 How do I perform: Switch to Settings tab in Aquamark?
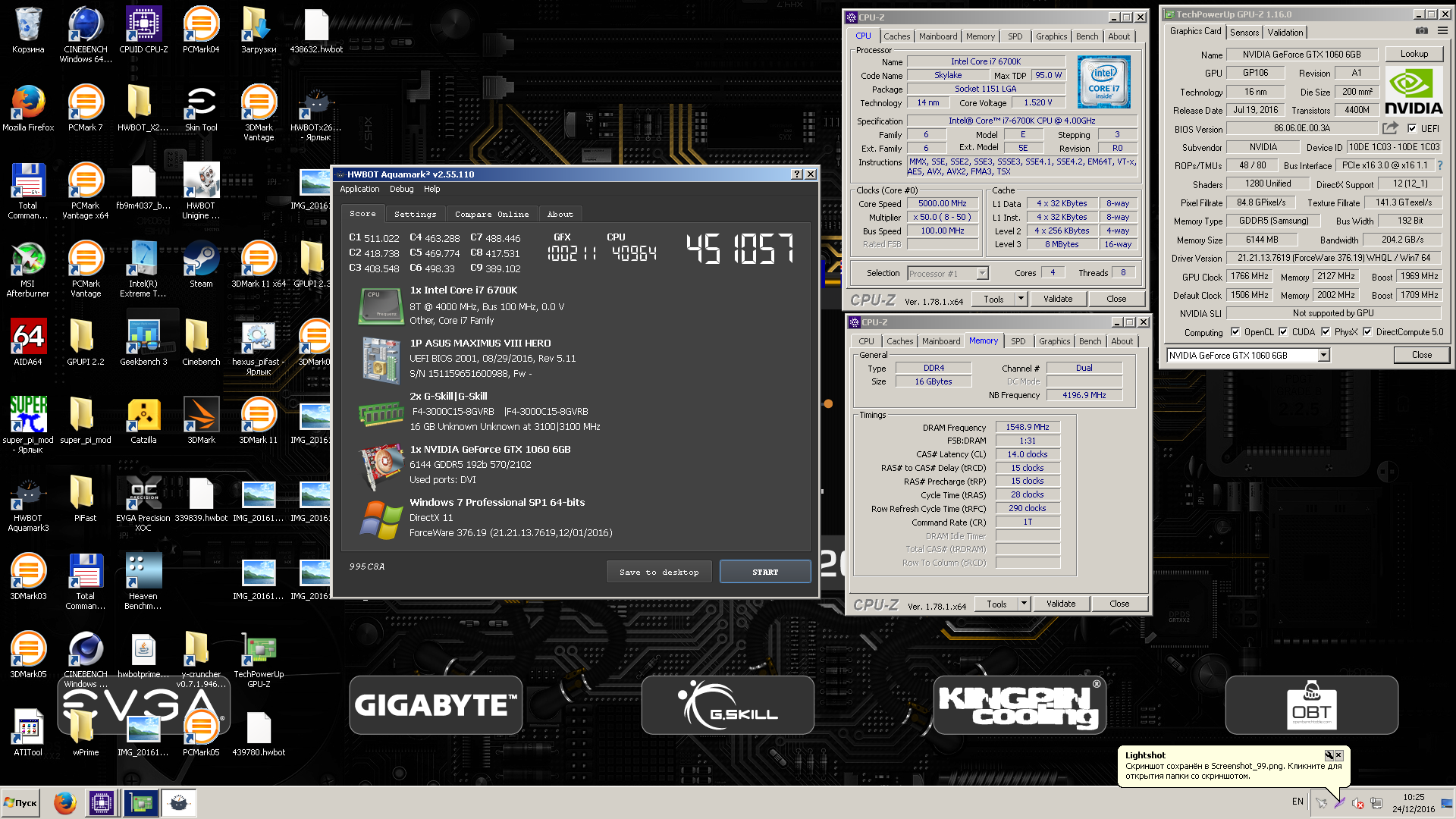tap(416, 215)
